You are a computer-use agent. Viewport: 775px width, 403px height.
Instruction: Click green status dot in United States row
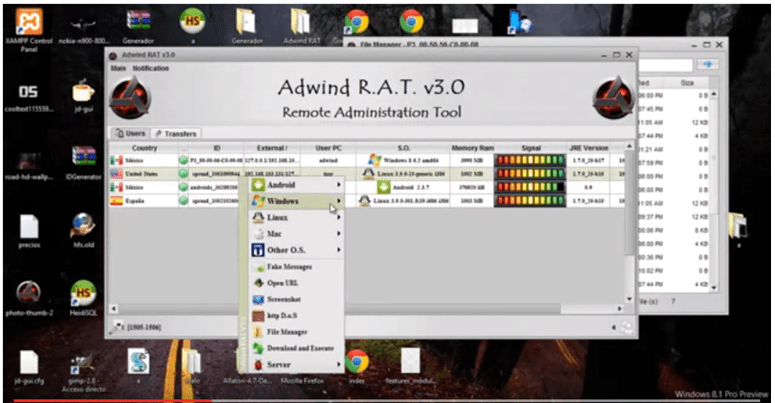(183, 174)
